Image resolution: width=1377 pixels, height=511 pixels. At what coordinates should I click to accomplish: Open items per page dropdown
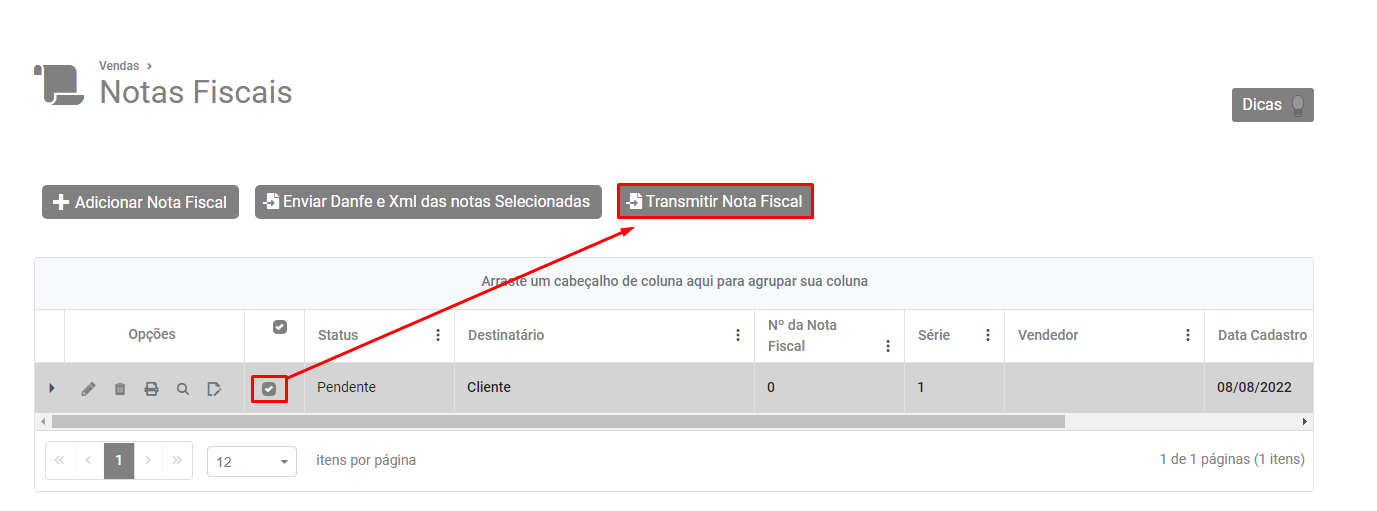click(x=252, y=462)
